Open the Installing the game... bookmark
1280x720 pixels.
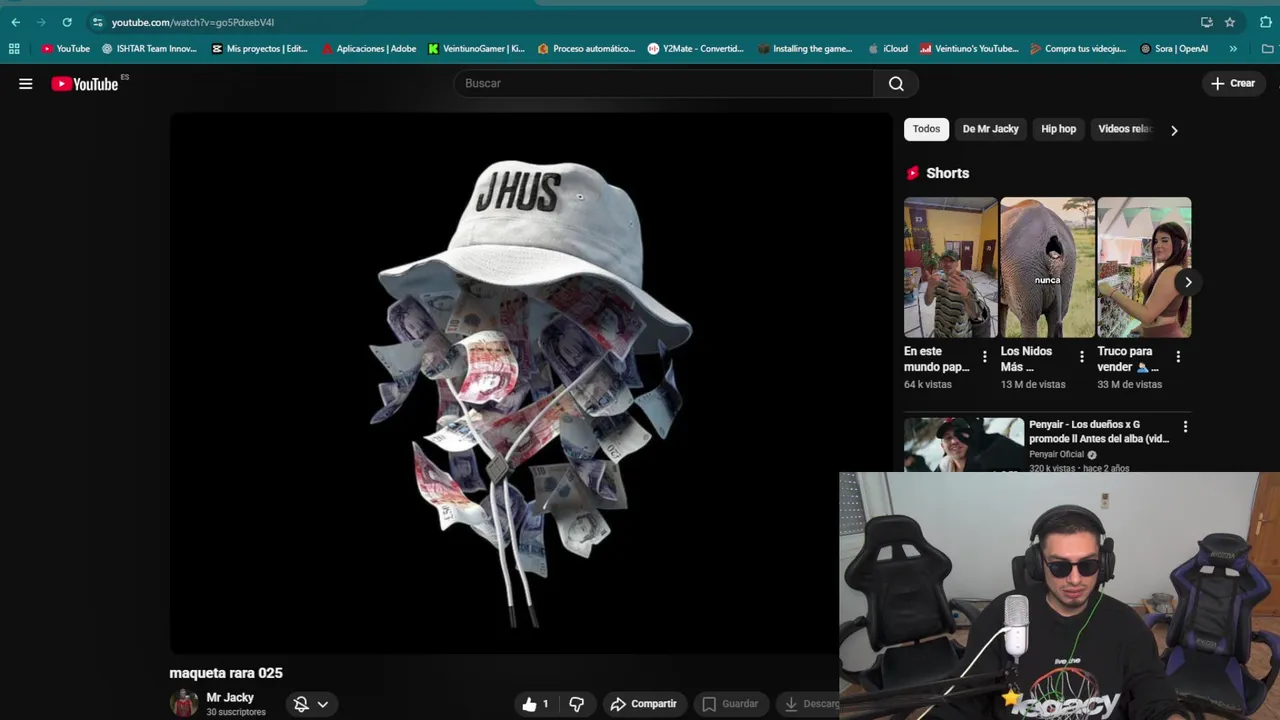point(805,48)
